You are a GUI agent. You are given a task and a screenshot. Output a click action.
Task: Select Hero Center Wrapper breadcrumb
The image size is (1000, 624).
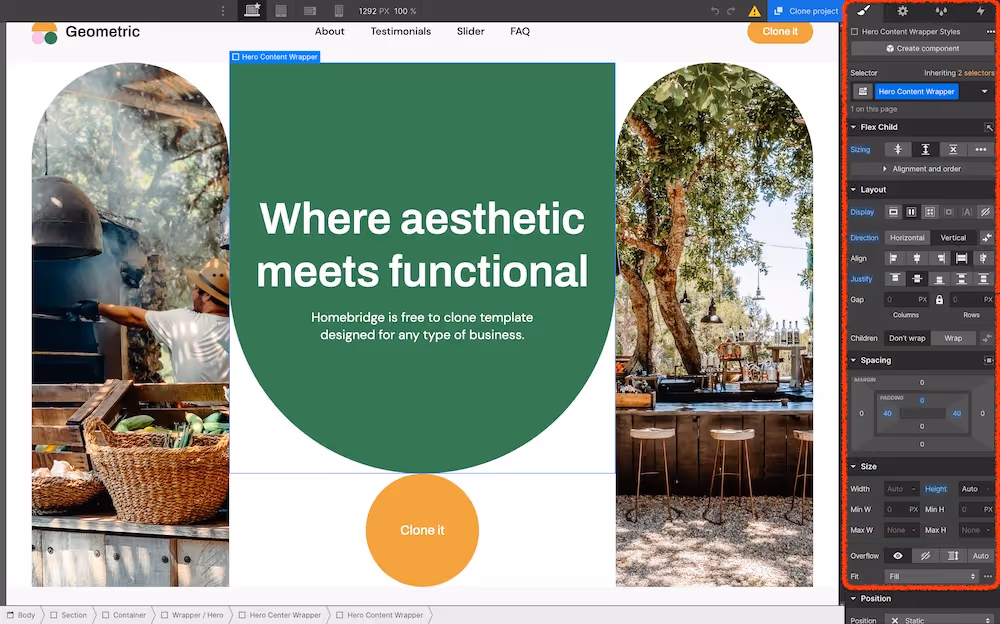tap(279, 615)
